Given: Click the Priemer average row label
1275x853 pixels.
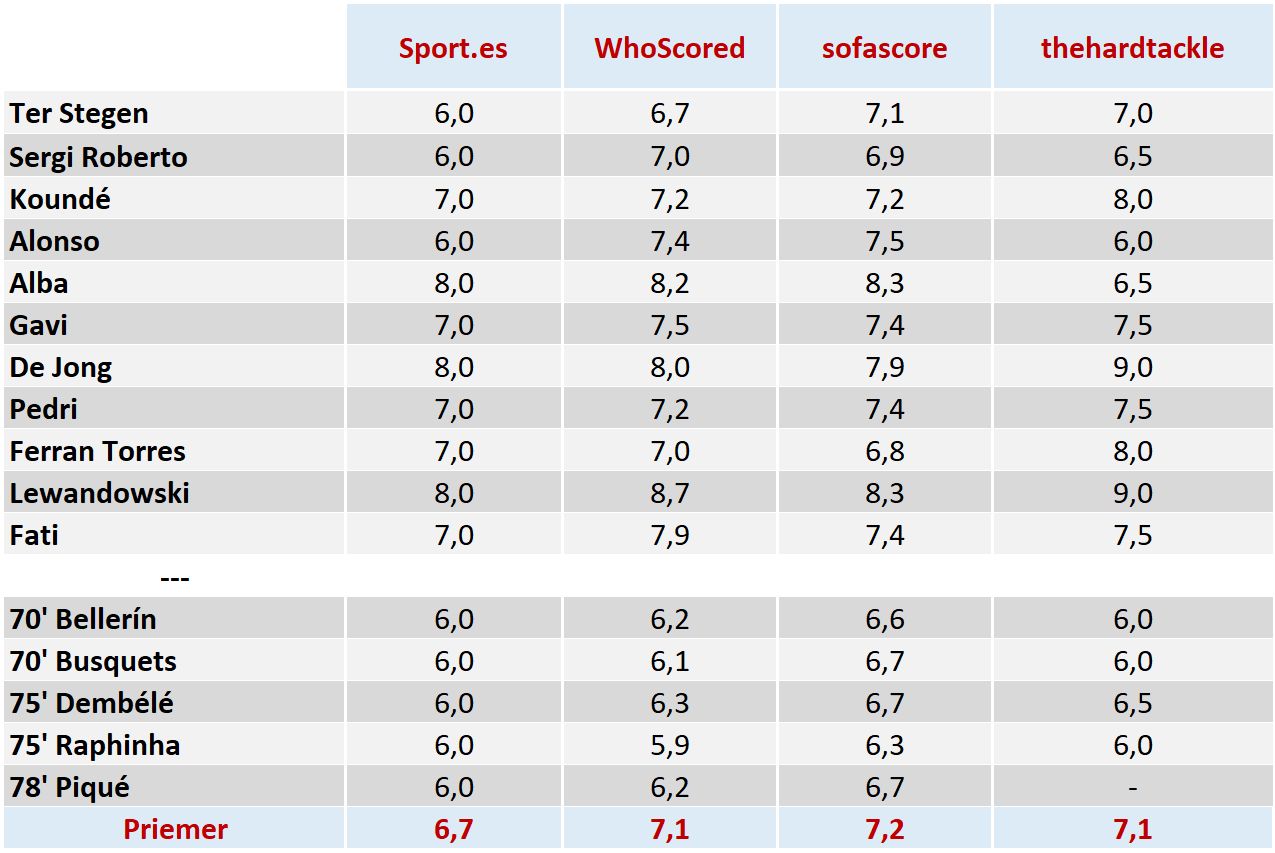Looking at the screenshot, I should 175,829.
